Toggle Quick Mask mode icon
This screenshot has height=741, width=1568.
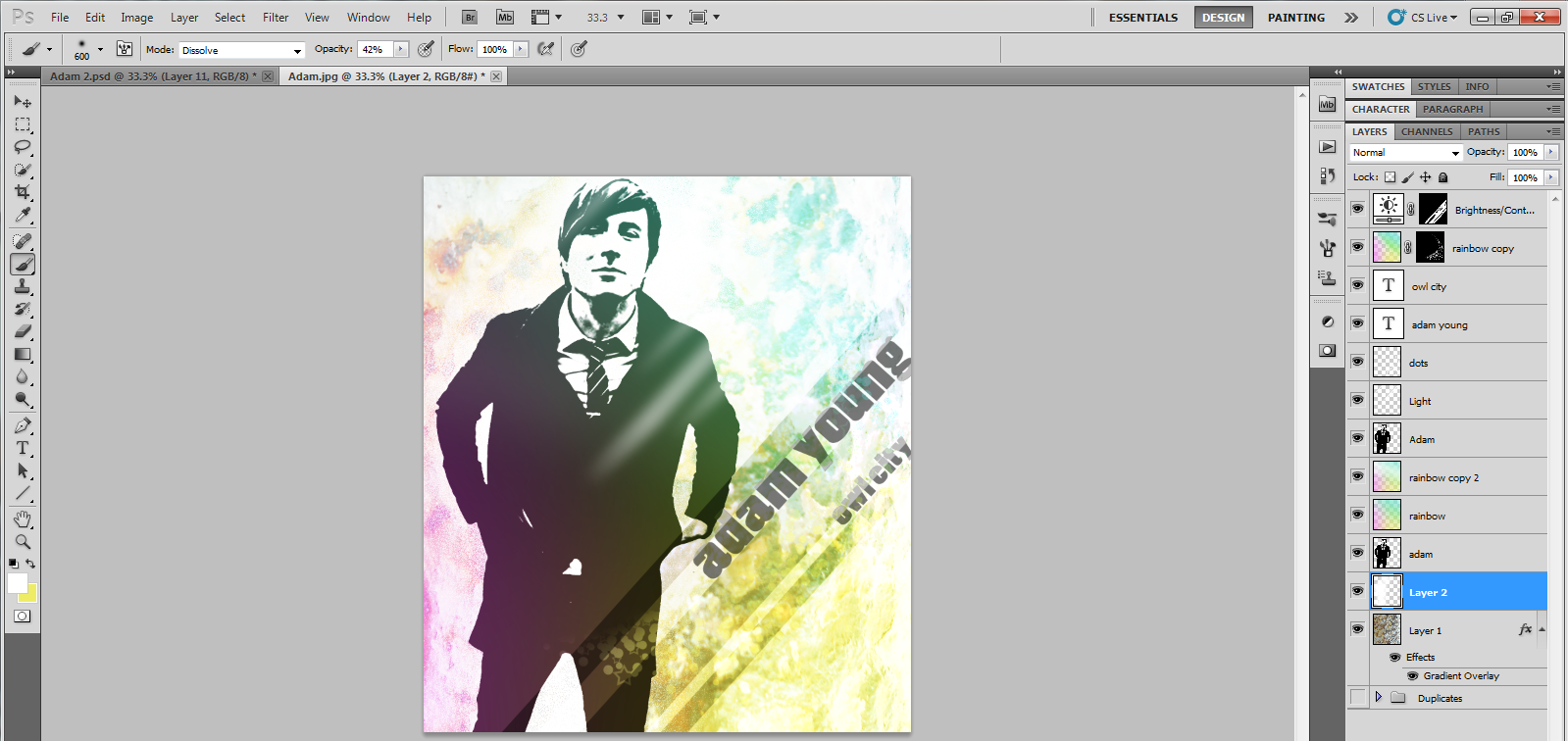(x=23, y=617)
